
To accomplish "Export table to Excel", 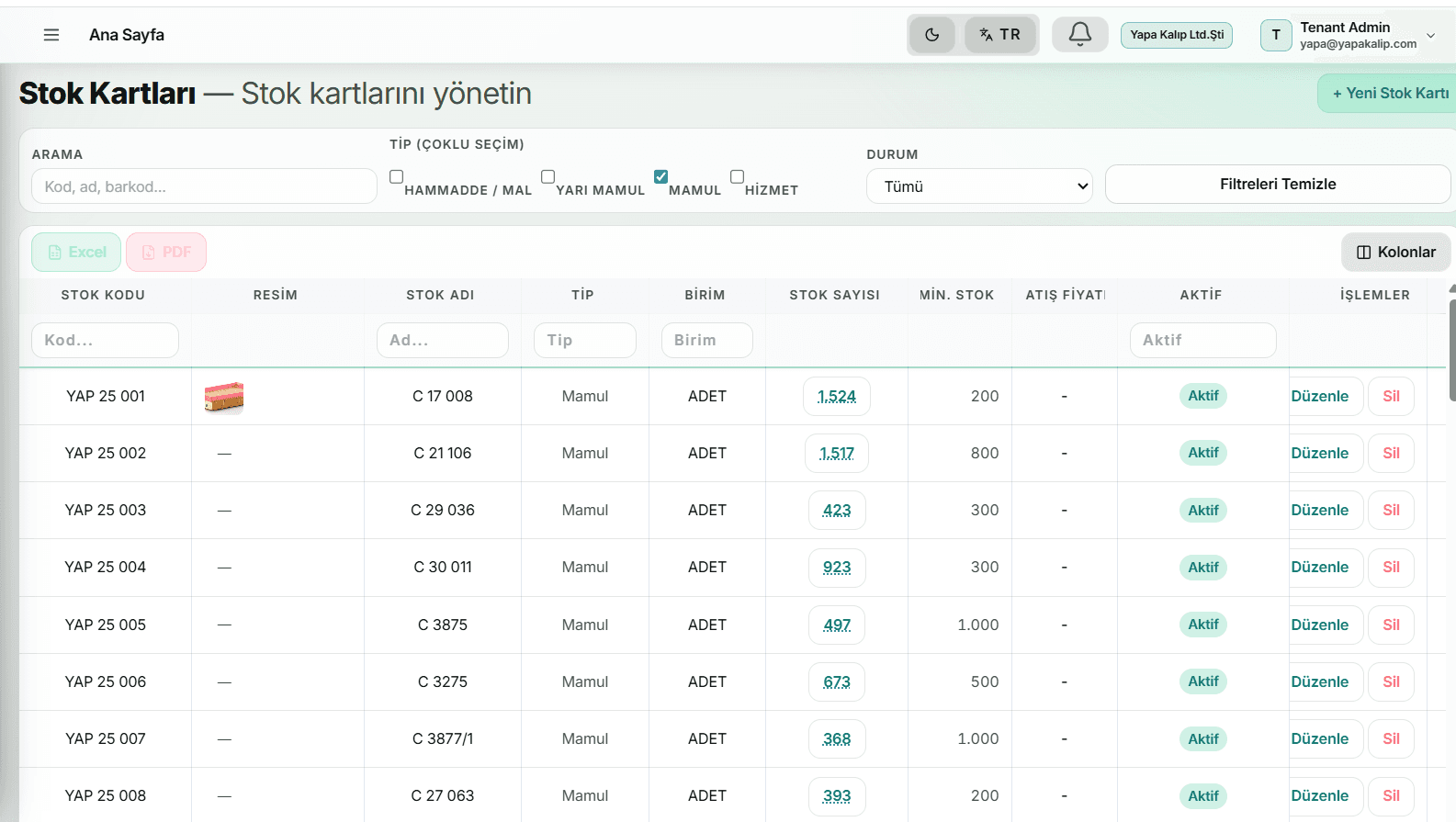I will coord(76,252).
